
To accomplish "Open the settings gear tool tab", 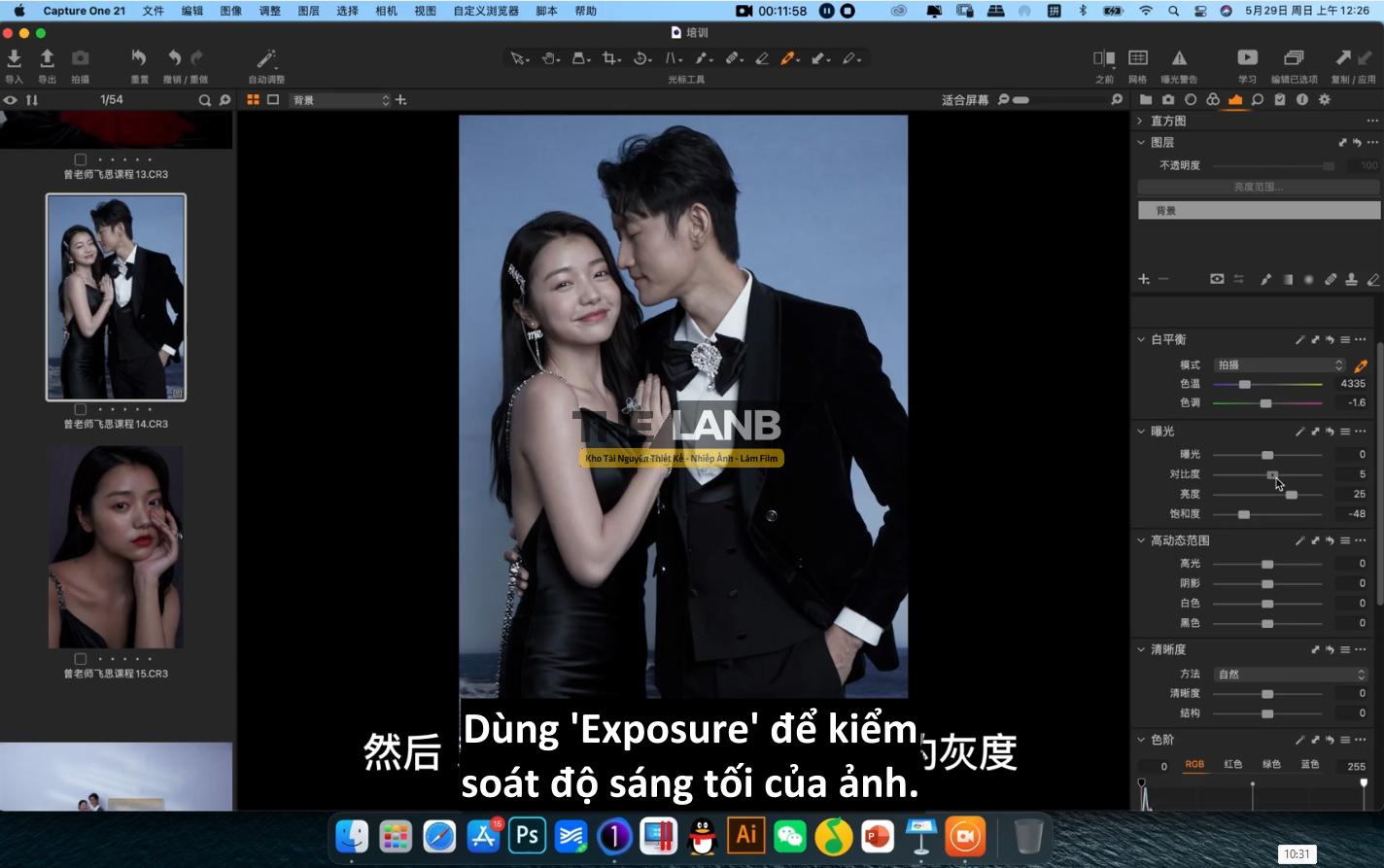I will tap(1325, 99).
